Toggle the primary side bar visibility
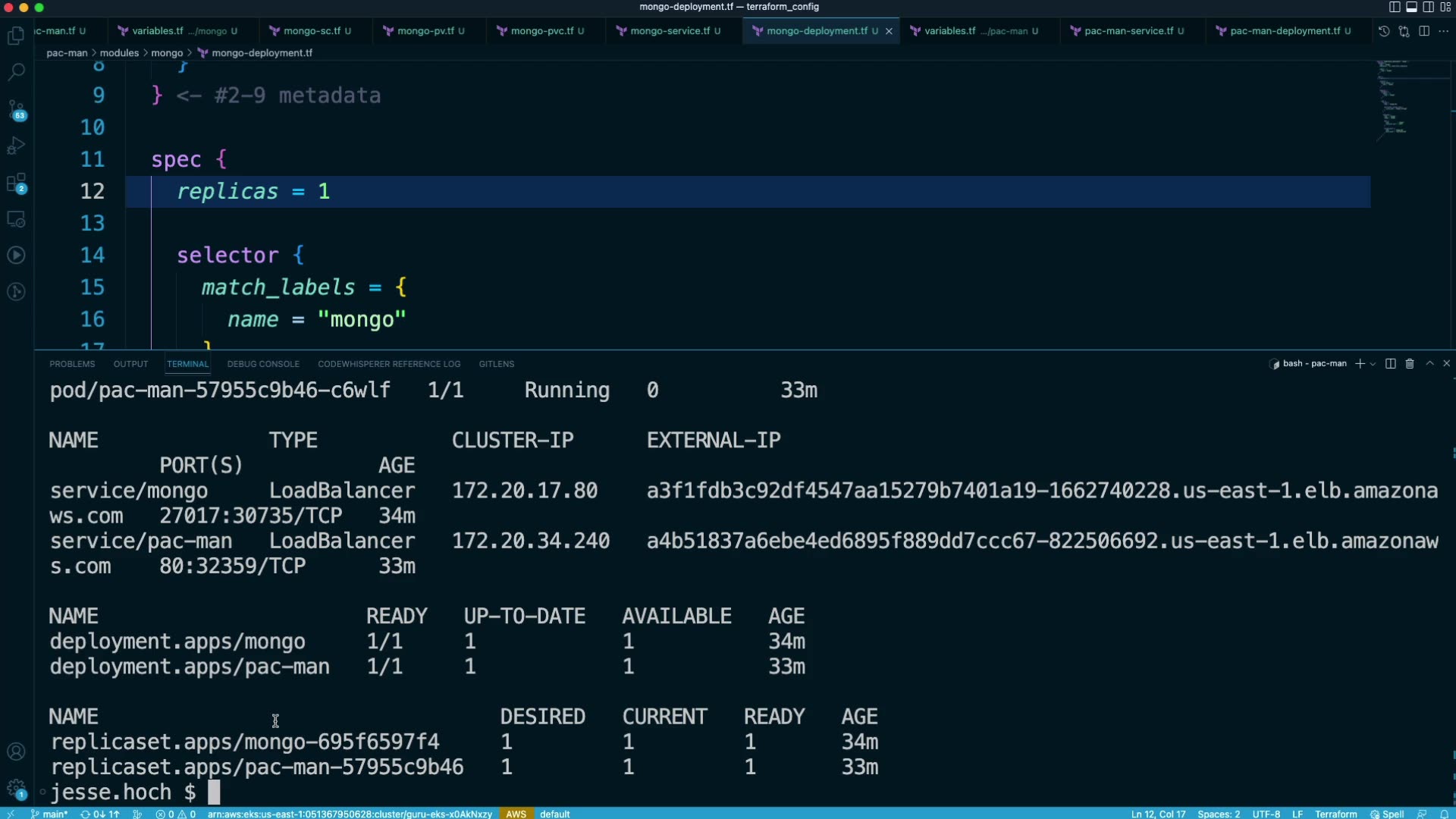This screenshot has height=819, width=1456. point(1395,7)
